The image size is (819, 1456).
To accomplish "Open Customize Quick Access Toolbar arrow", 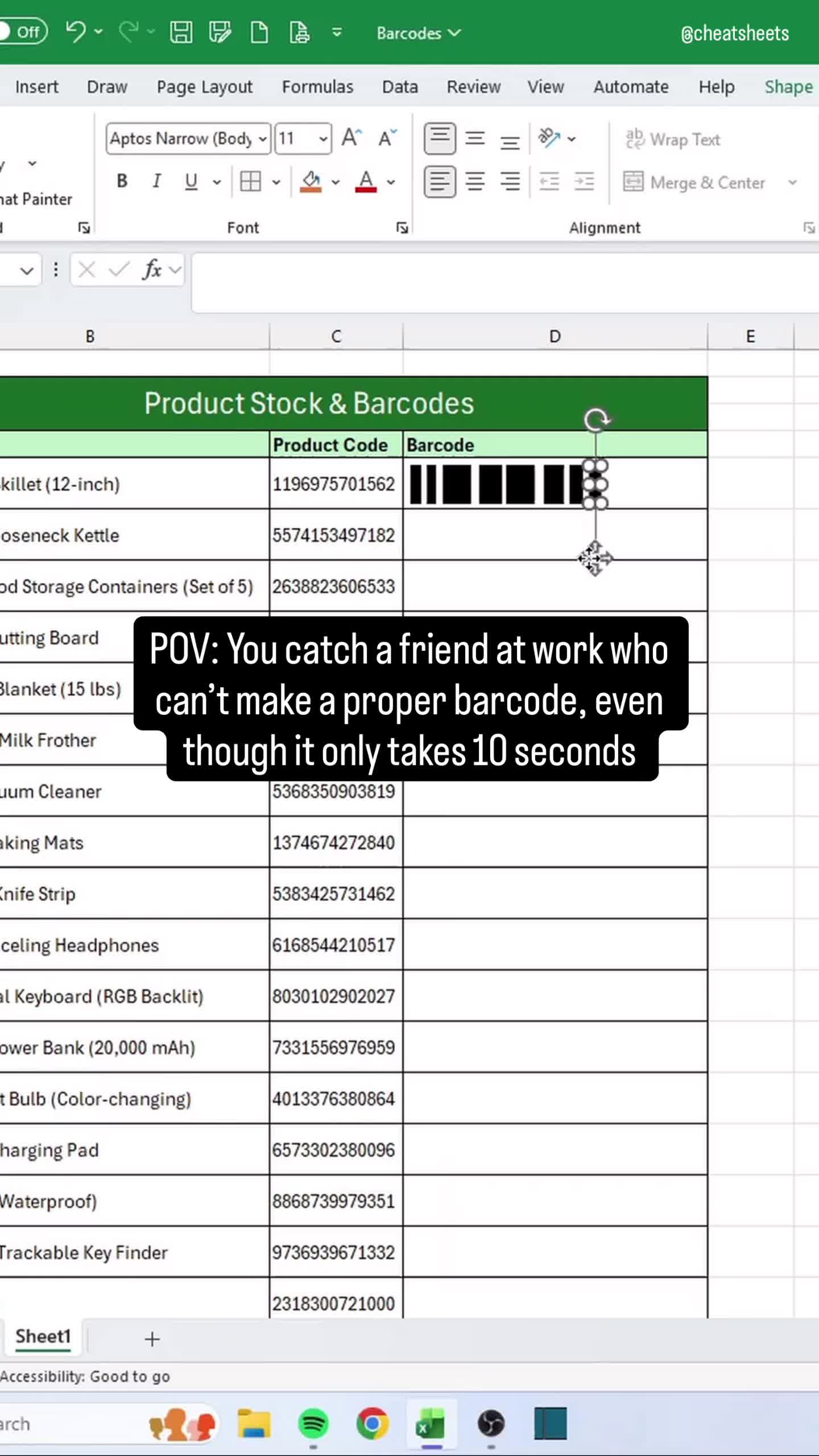I will (x=337, y=32).
